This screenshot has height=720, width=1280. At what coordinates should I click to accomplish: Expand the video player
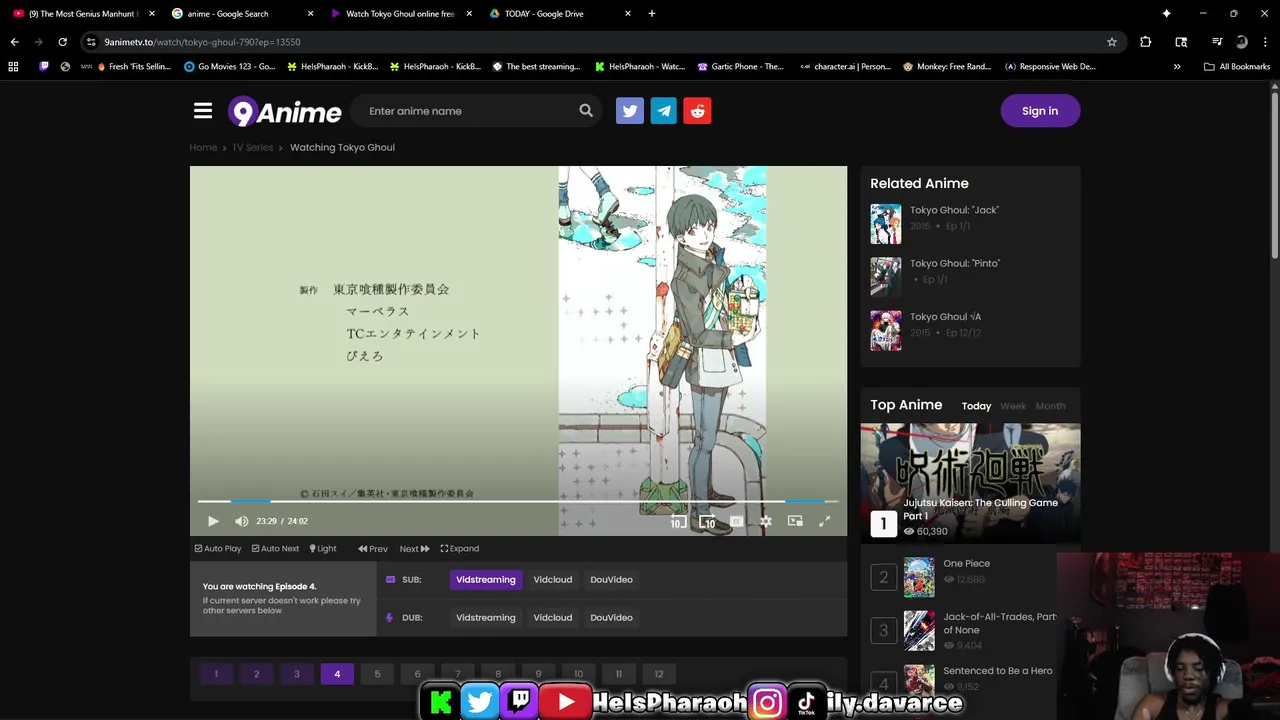(x=460, y=548)
